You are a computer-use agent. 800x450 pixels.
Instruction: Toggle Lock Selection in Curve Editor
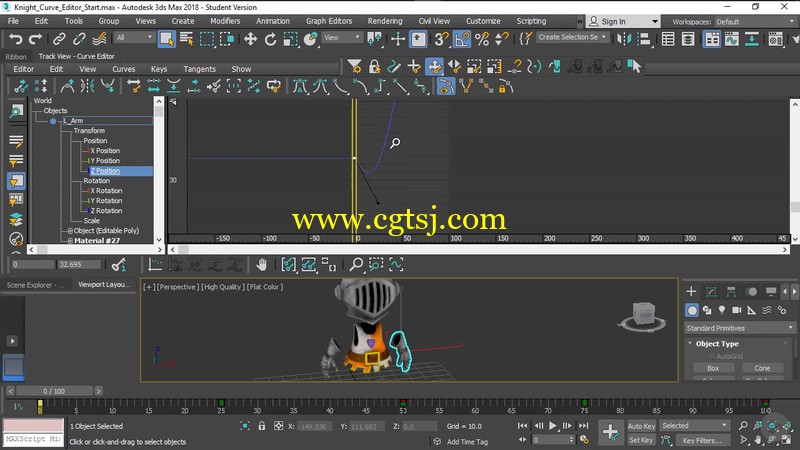point(374,66)
